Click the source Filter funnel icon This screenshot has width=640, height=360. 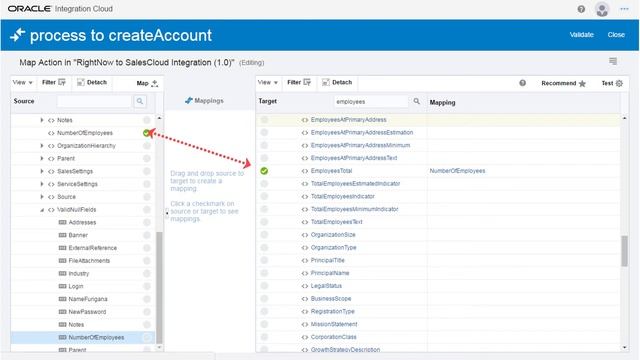[62, 82]
